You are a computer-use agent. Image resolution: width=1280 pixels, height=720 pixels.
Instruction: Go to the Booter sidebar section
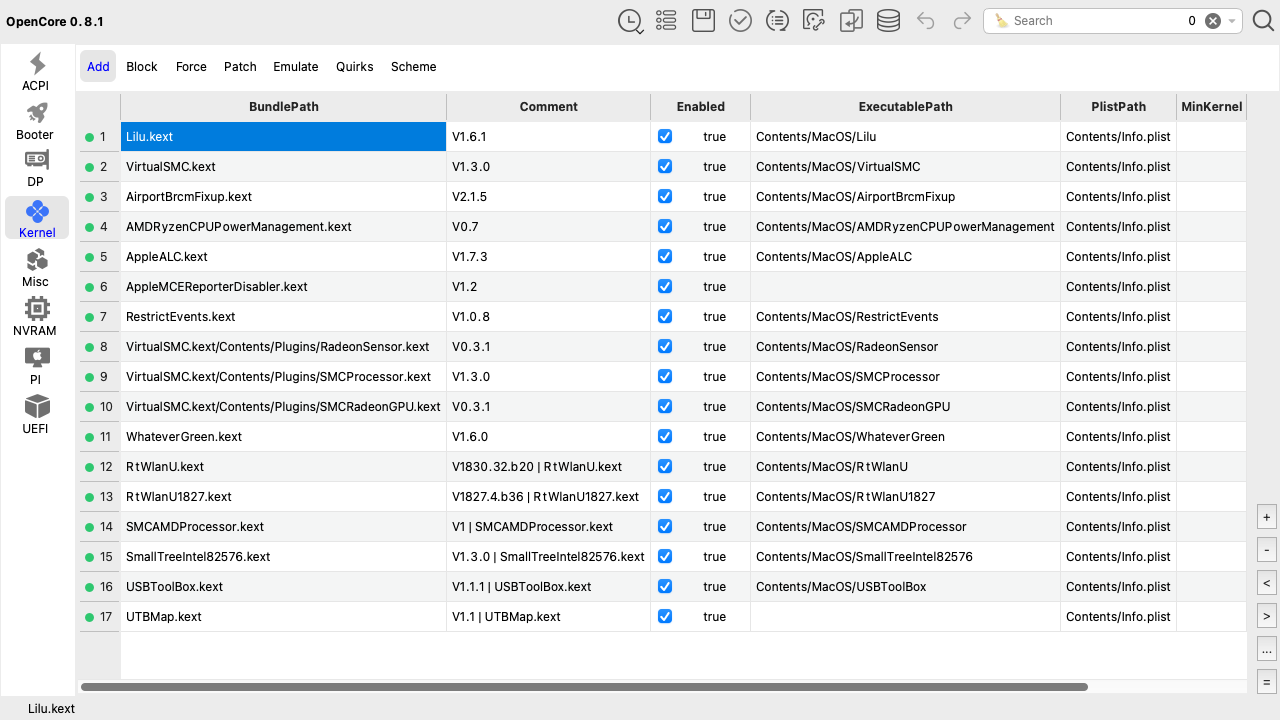coord(36,120)
